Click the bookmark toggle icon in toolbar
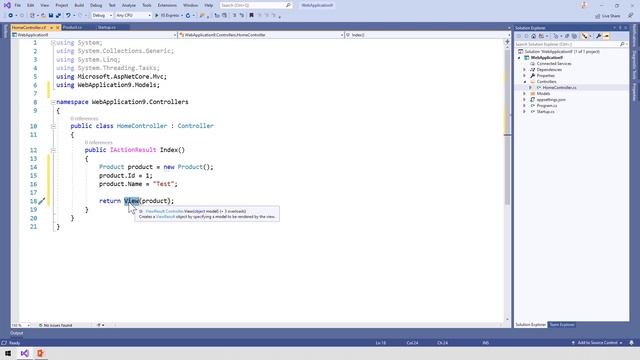 pyautogui.click(x=251, y=16)
